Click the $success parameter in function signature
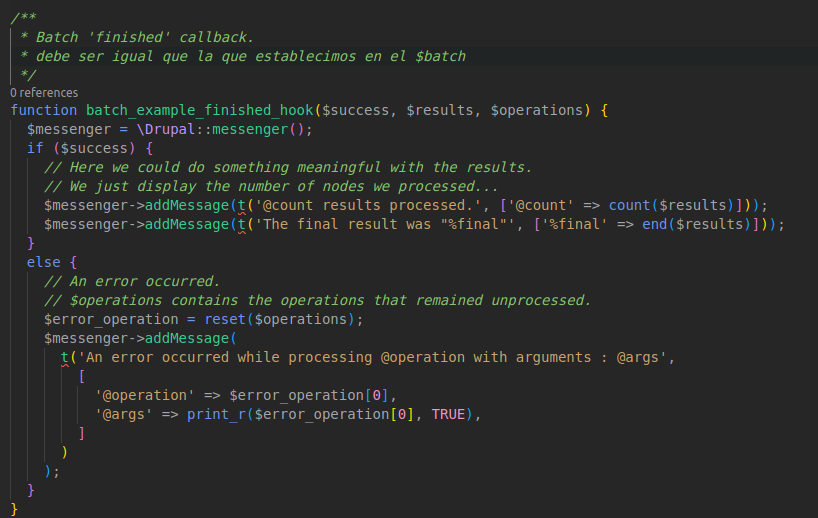 pyautogui.click(x=355, y=110)
